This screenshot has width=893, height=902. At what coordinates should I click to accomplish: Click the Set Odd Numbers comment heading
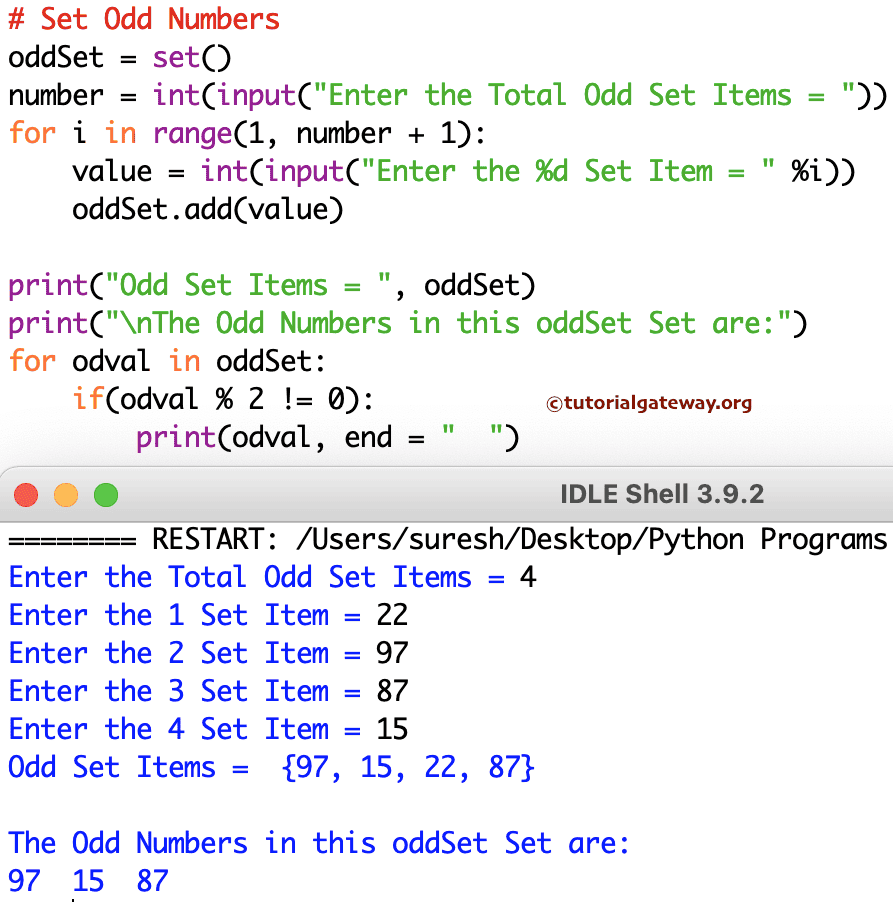point(144,19)
